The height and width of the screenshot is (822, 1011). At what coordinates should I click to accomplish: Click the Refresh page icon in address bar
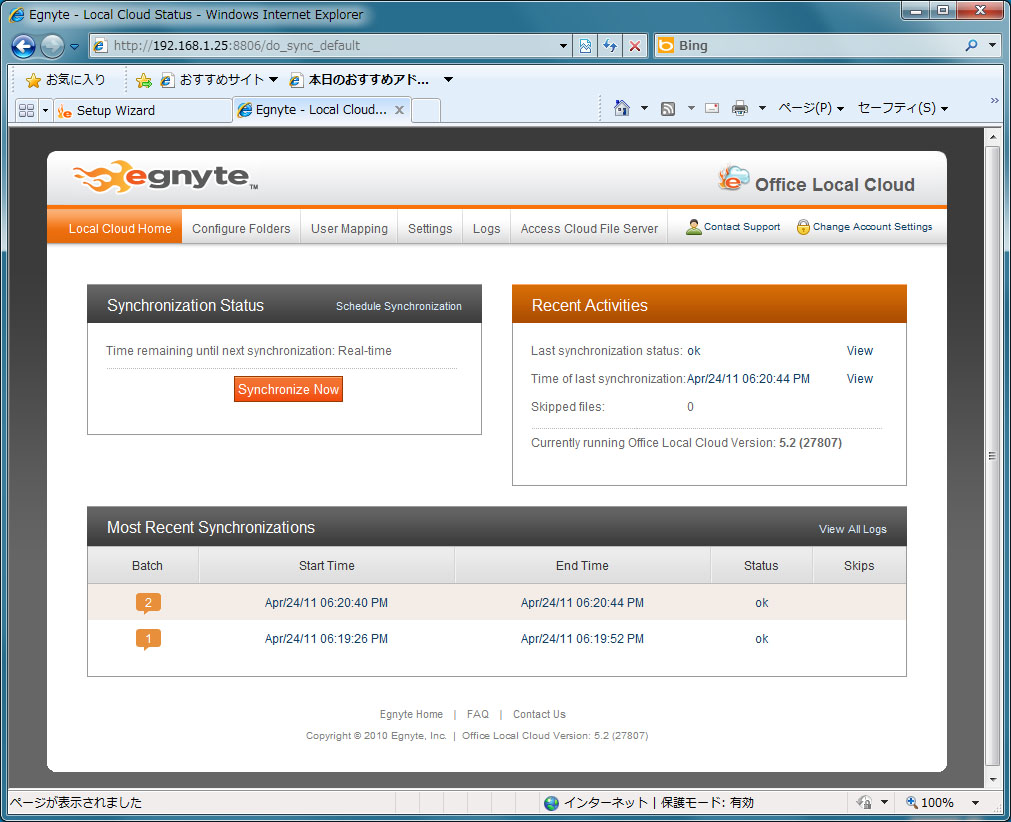pyautogui.click(x=610, y=46)
